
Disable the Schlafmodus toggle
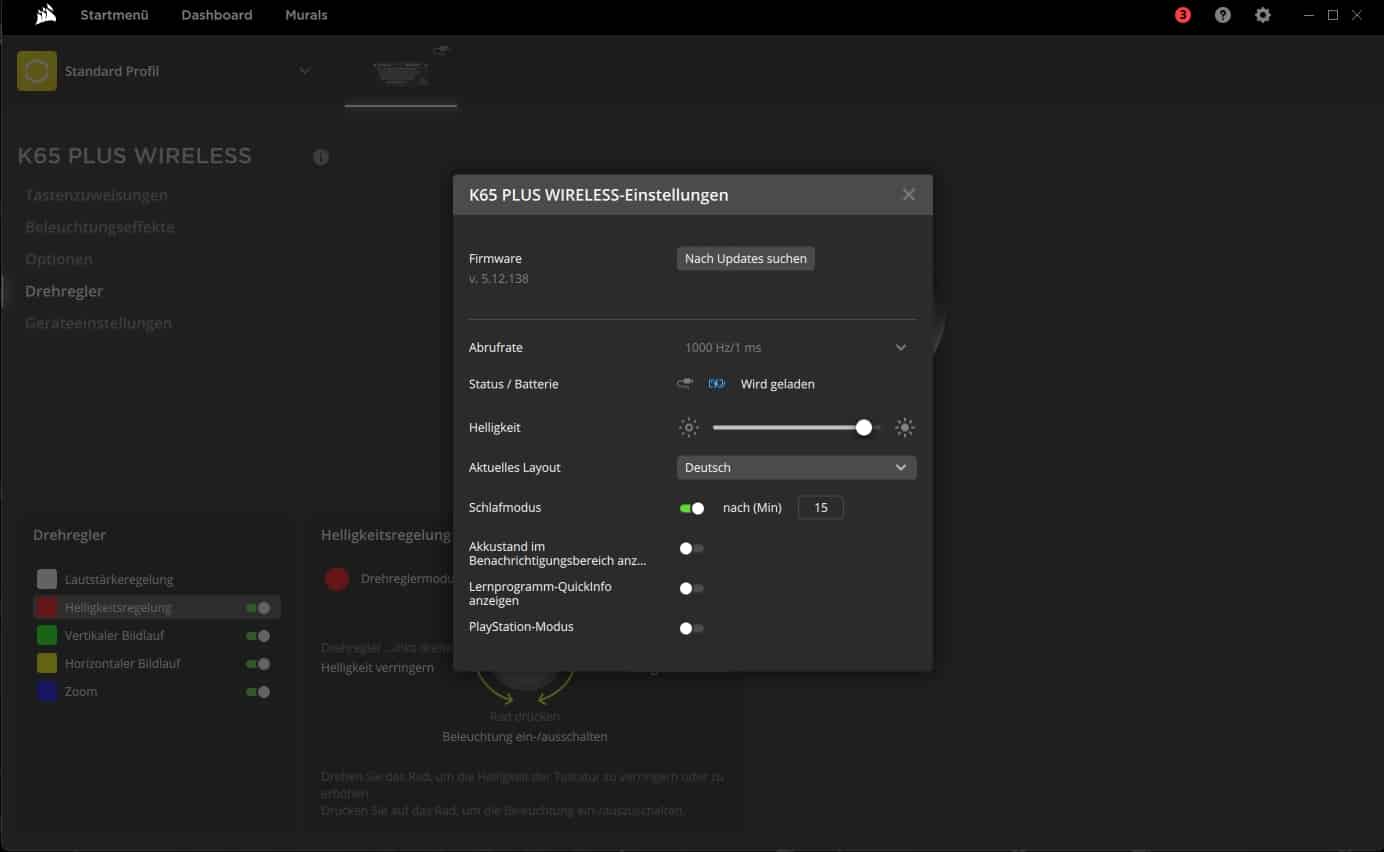pos(692,508)
